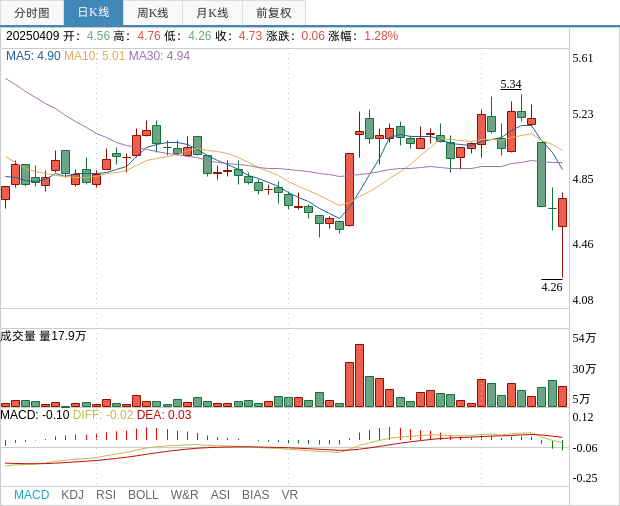Select the ASI indicator
Screen dimensions: 620x506
click(x=220, y=495)
